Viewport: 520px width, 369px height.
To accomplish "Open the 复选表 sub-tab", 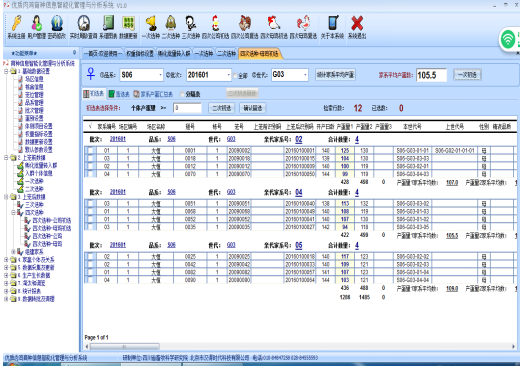I will pos(119,94).
